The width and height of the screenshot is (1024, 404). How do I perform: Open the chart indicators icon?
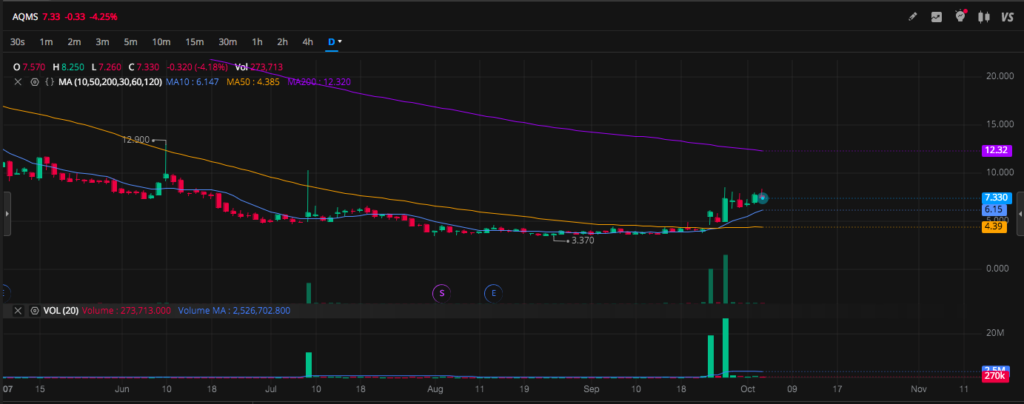(937, 17)
